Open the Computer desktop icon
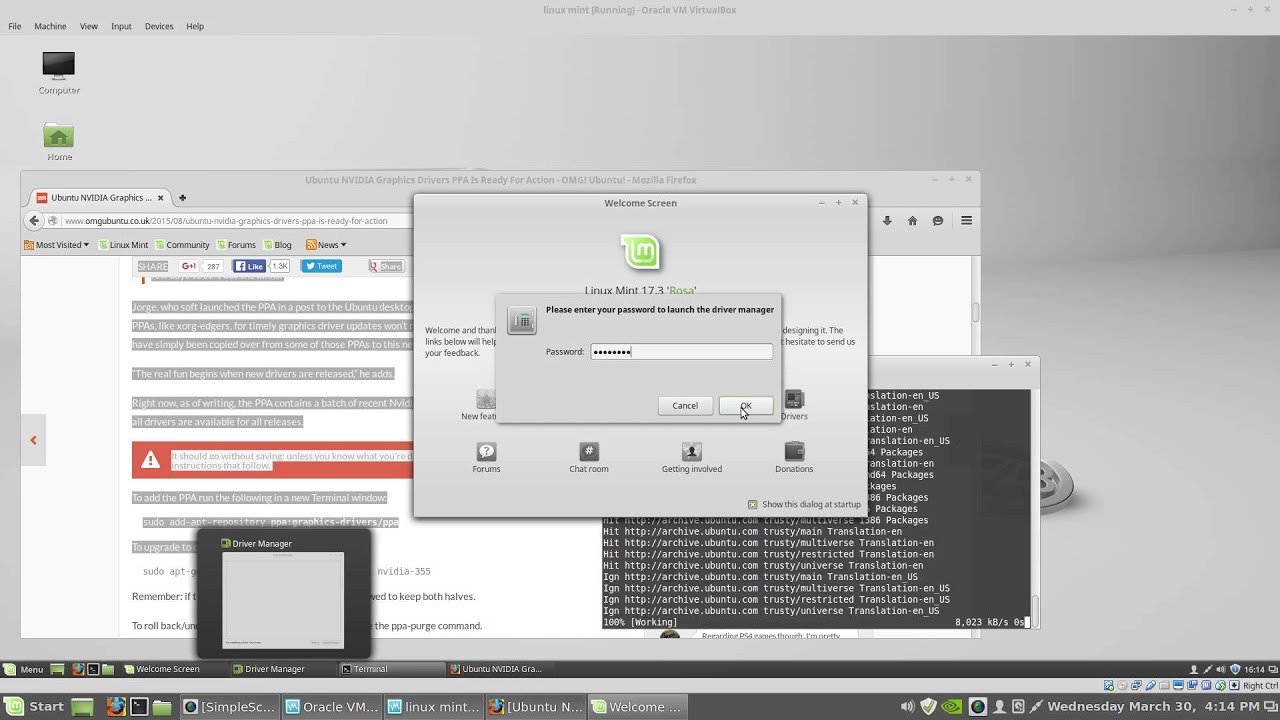 pos(59,73)
